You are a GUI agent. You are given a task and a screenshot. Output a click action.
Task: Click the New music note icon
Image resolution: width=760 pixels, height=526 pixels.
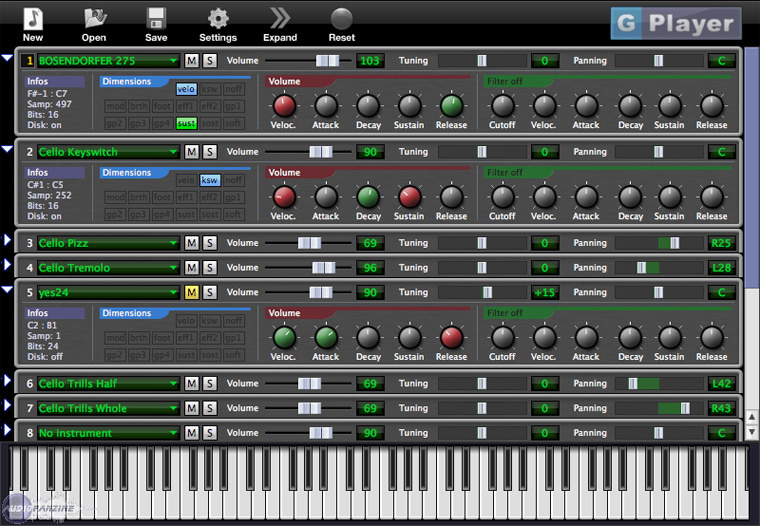[x=33, y=19]
